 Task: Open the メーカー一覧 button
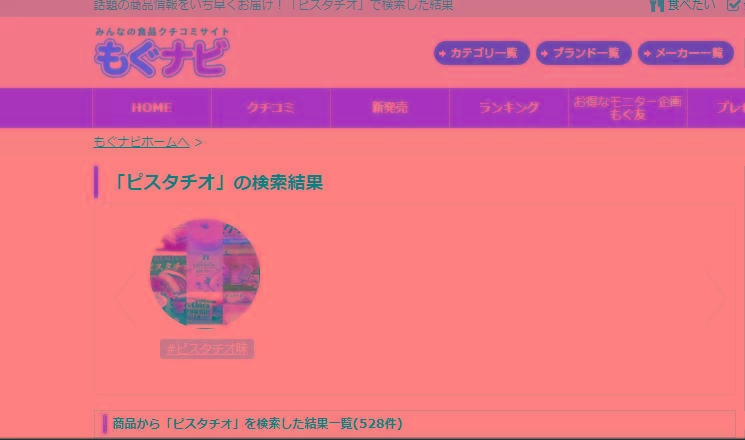(686, 53)
